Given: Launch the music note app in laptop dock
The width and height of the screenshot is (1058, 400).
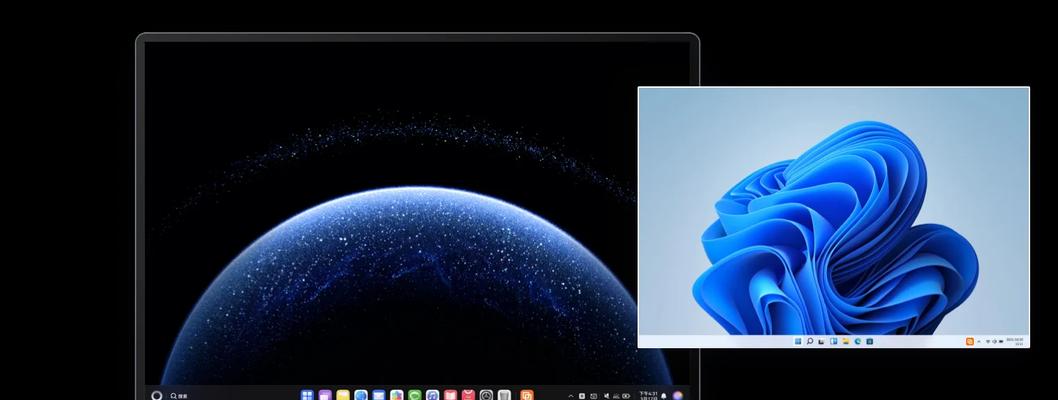Looking at the screenshot, I should (x=433, y=396).
